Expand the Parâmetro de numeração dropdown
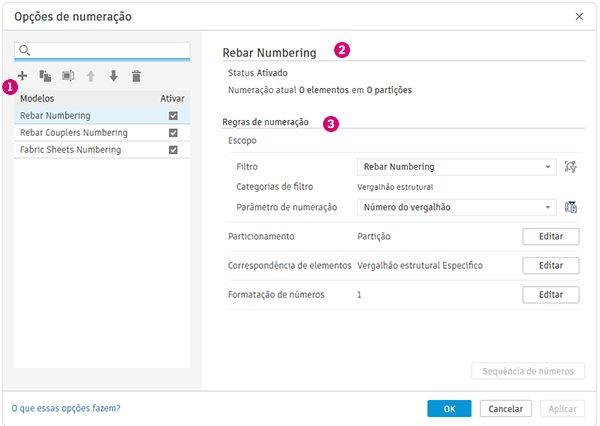Screen dimensions: 600x426 tap(456, 207)
